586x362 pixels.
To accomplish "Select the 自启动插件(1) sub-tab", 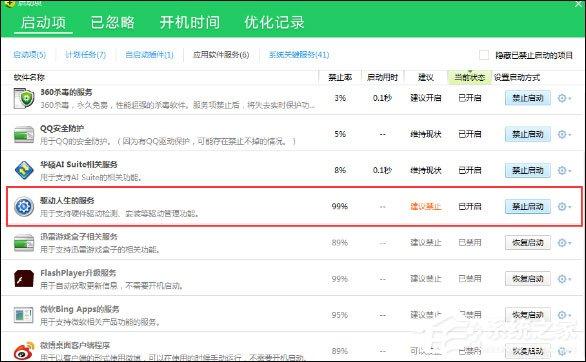I will pyautogui.click(x=149, y=55).
